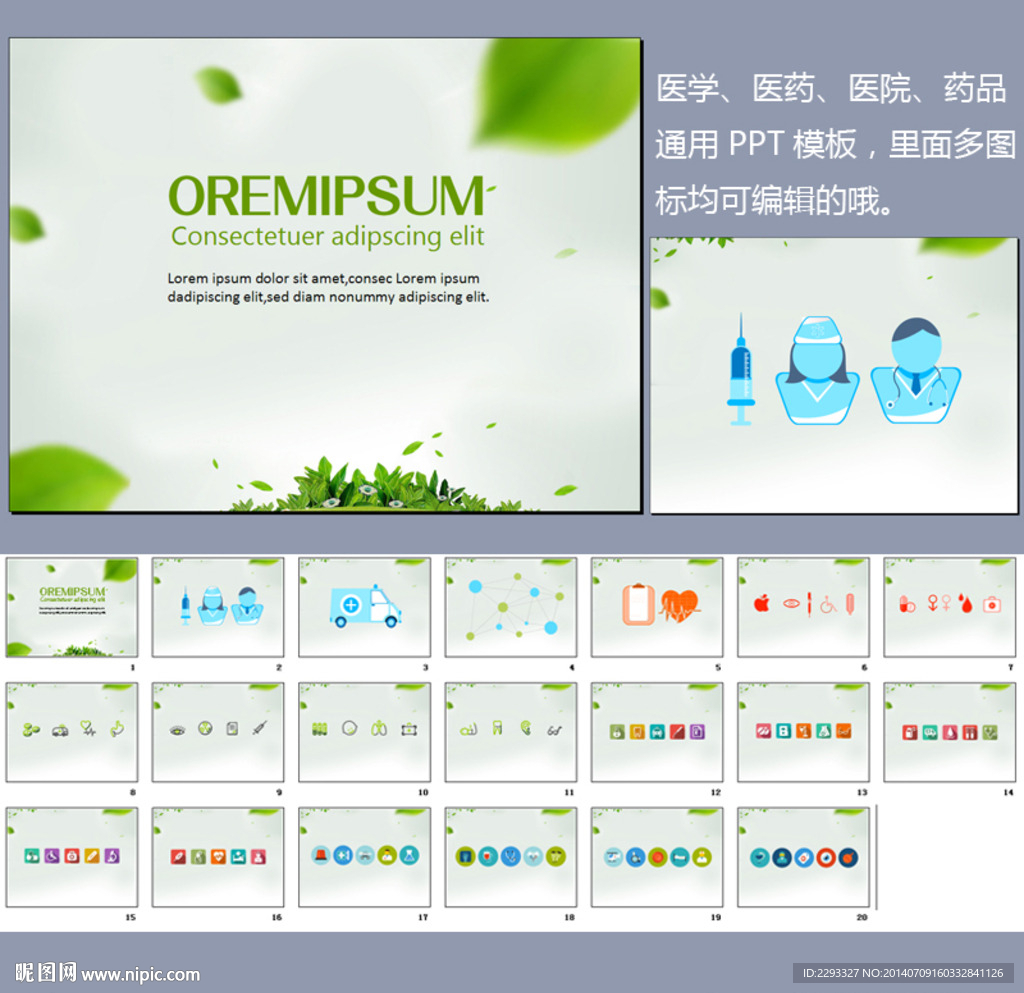Image resolution: width=1024 pixels, height=993 pixels.
Task: Click the lungs icon on slide 10
Action: (379, 729)
